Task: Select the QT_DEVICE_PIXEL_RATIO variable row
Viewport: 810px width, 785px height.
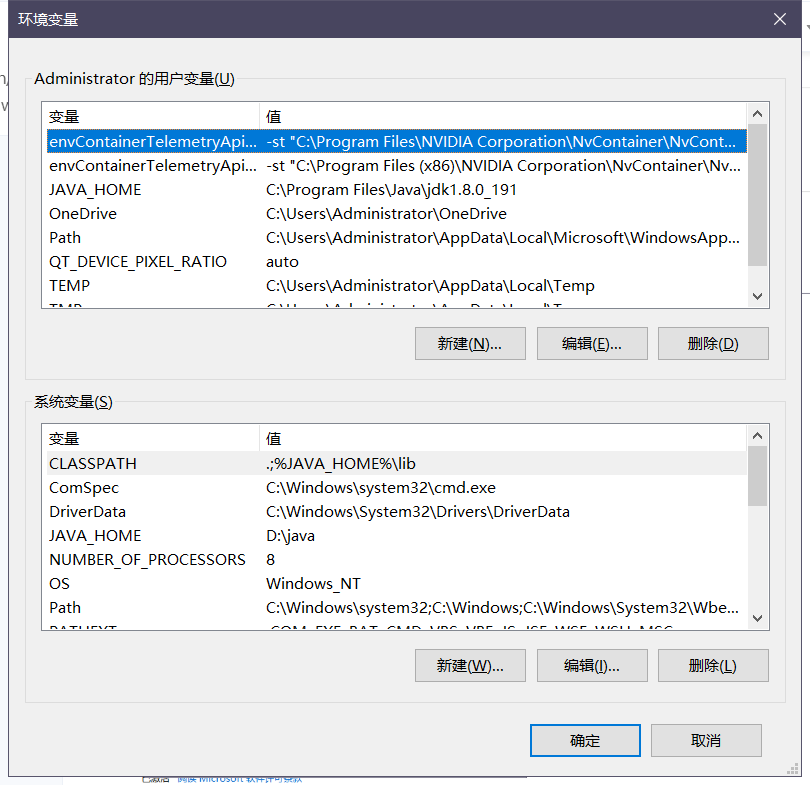Action: [x=397, y=261]
